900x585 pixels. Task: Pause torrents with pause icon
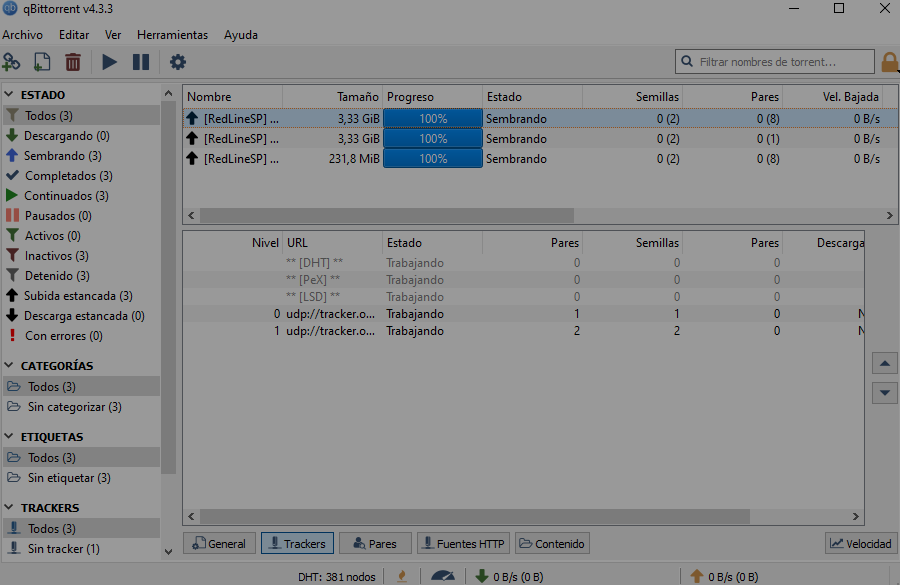coord(141,61)
